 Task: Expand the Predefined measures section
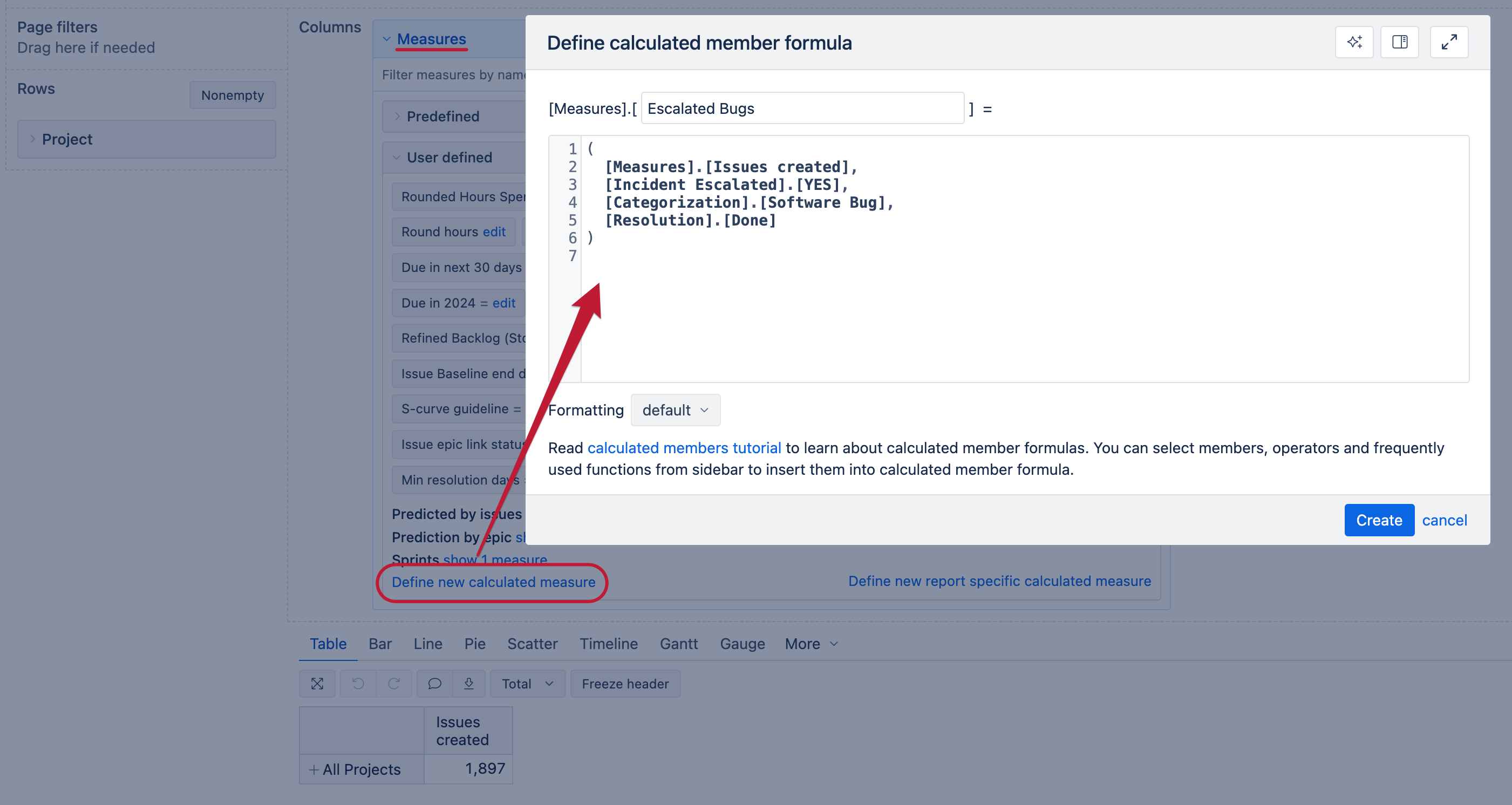pyautogui.click(x=443, y=116)
